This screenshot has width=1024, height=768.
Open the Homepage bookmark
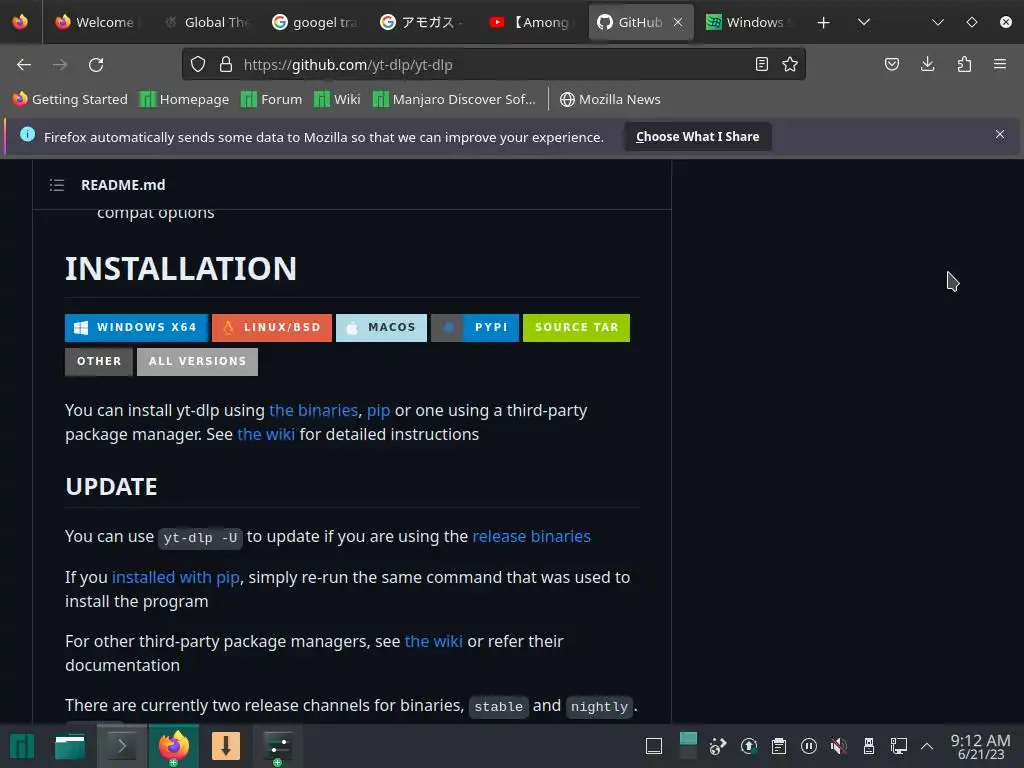coord(185,99)
